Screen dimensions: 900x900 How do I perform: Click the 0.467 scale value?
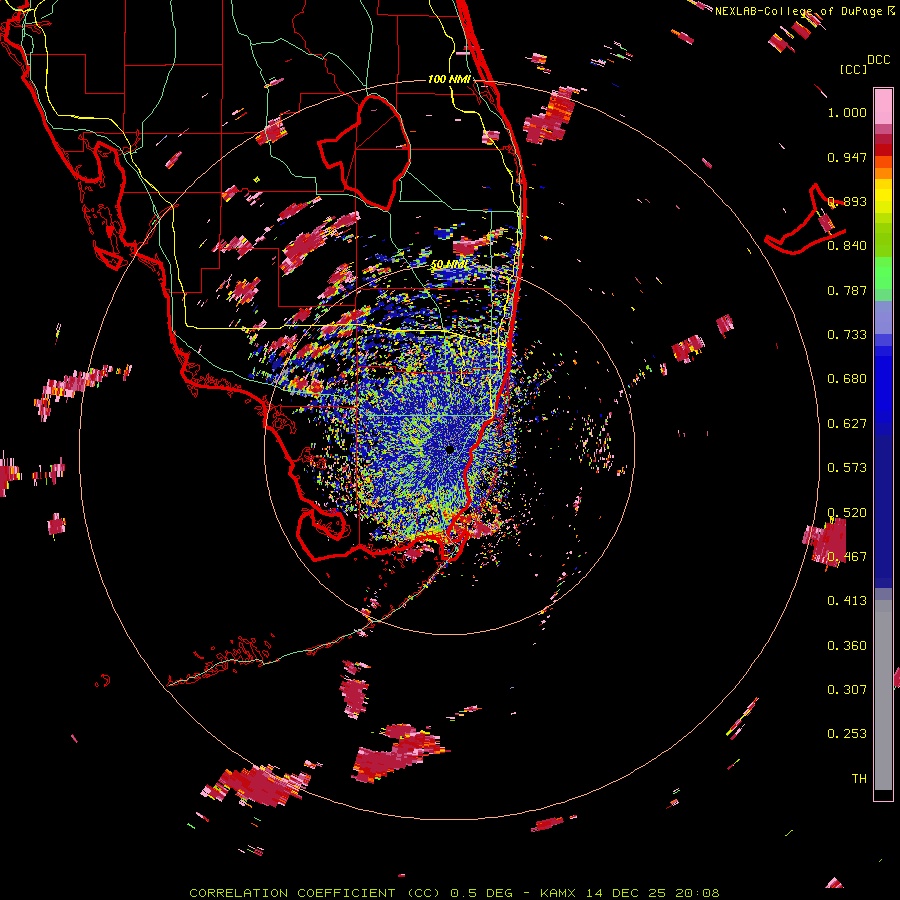[x=847, y=557]
